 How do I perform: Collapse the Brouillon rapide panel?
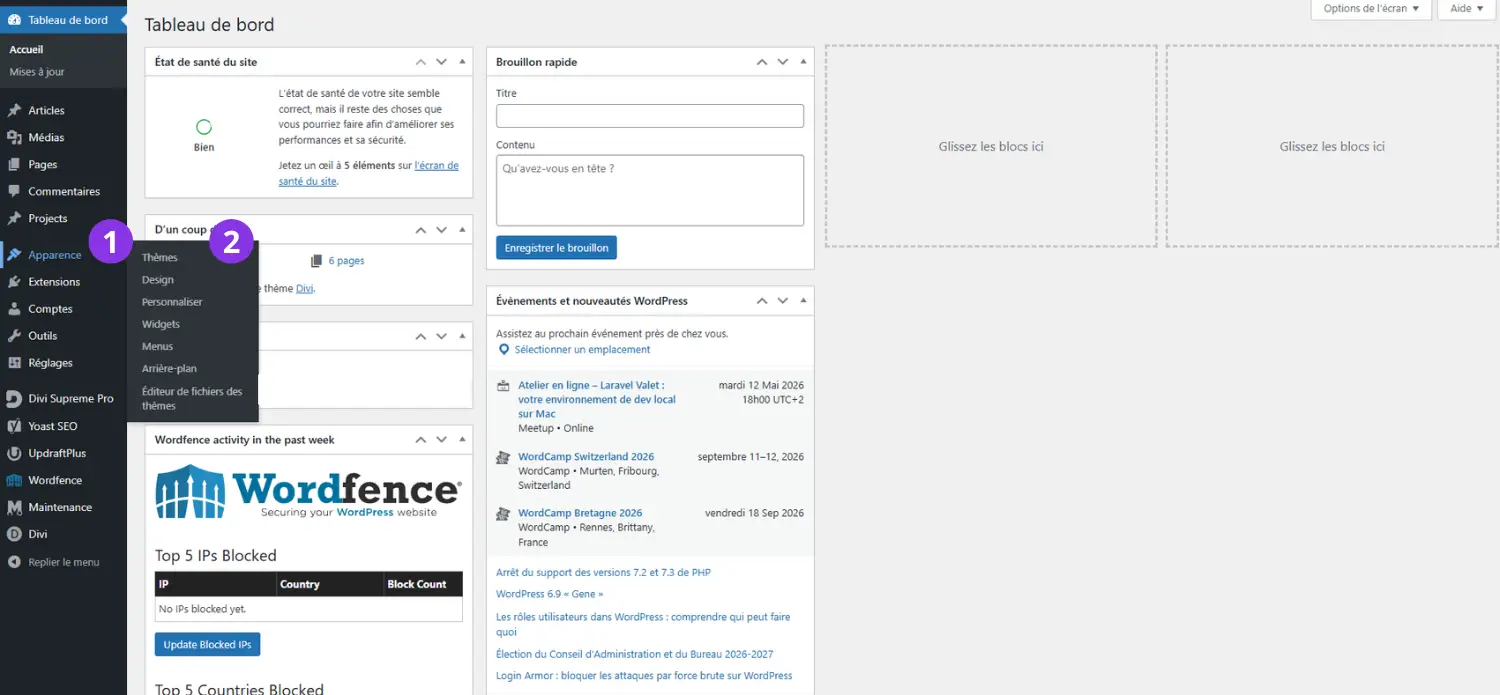point(803,62)
